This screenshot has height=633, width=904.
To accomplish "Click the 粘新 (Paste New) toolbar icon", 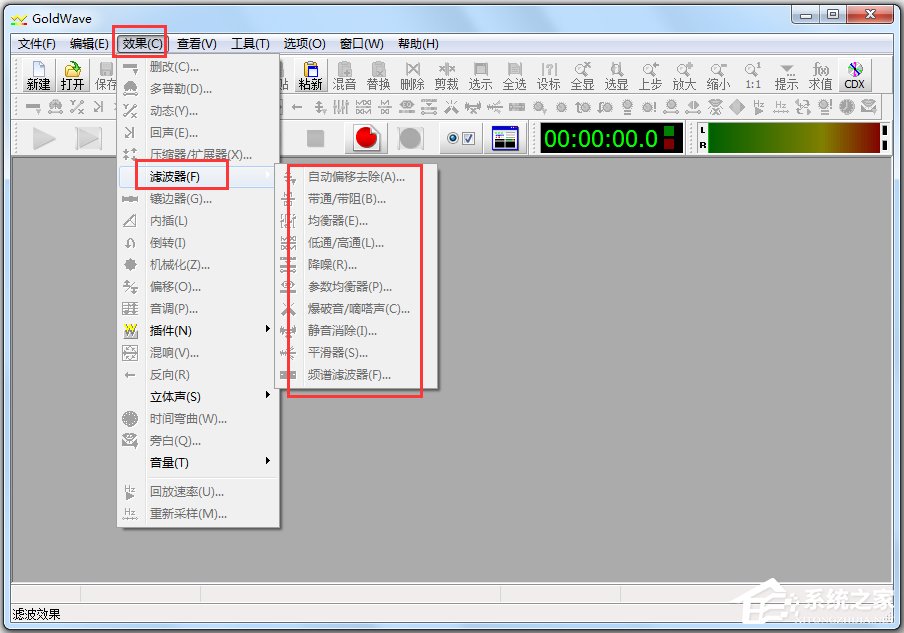I will 311,76.
